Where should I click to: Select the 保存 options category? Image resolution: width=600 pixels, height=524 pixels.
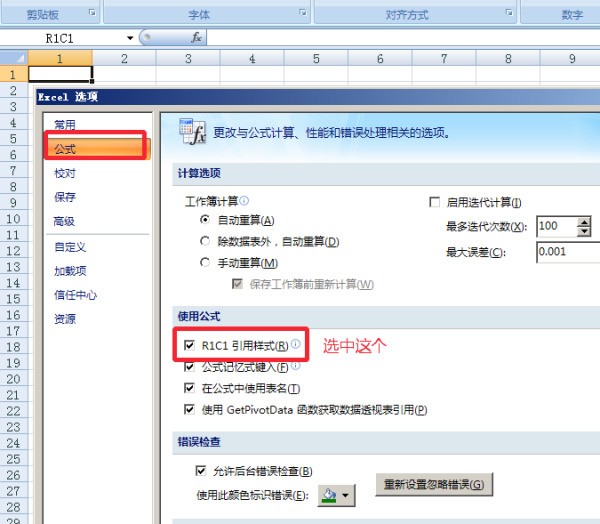tap(65, 197)
